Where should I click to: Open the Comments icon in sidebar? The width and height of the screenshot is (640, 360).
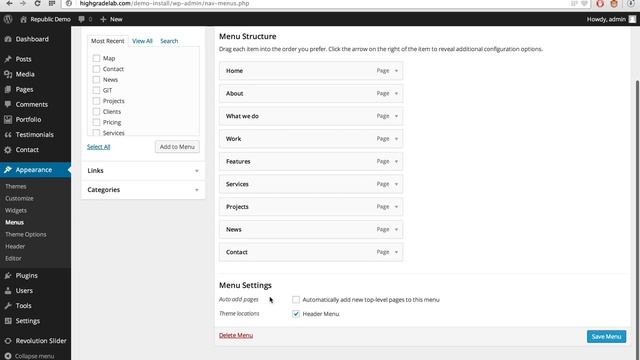(8, 104)
